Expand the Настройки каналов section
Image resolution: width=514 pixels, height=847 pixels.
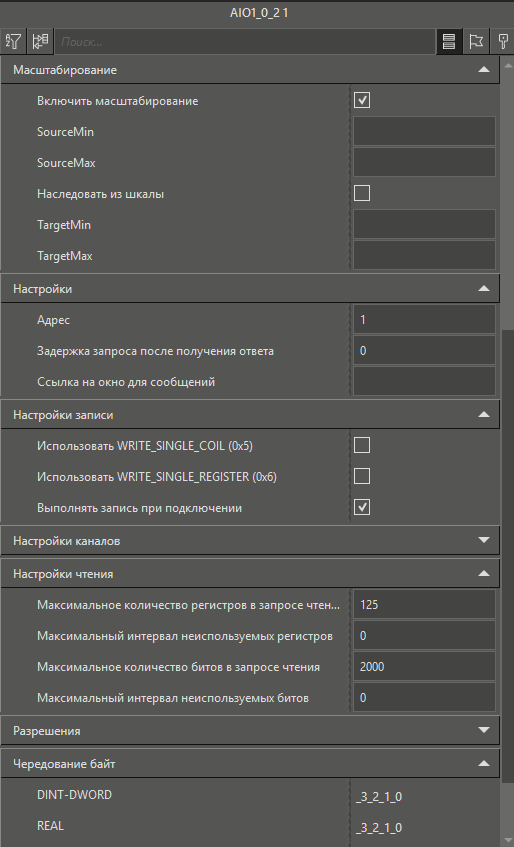[x=484, y=541]
